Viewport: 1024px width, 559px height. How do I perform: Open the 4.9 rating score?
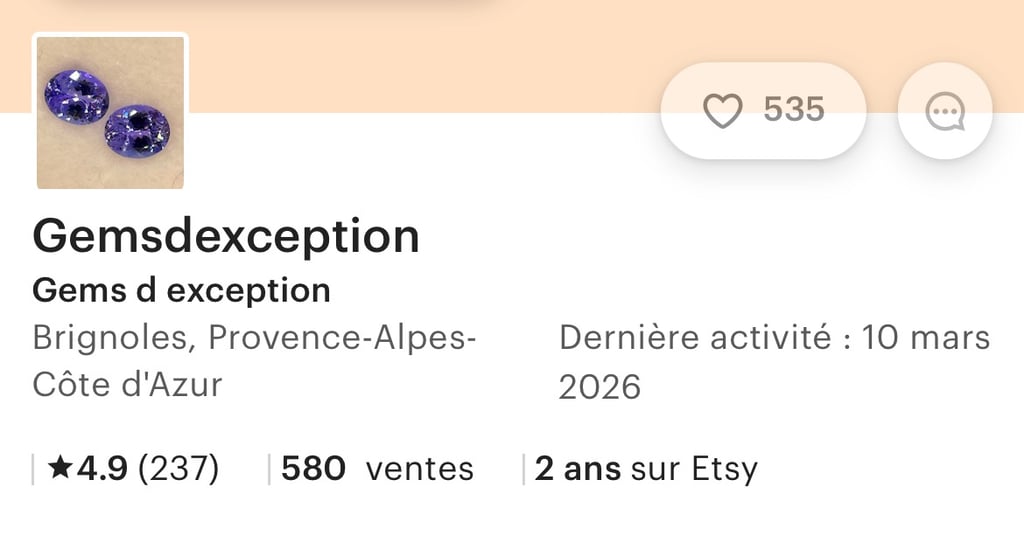pyautogui.click(x=102, y=468)
